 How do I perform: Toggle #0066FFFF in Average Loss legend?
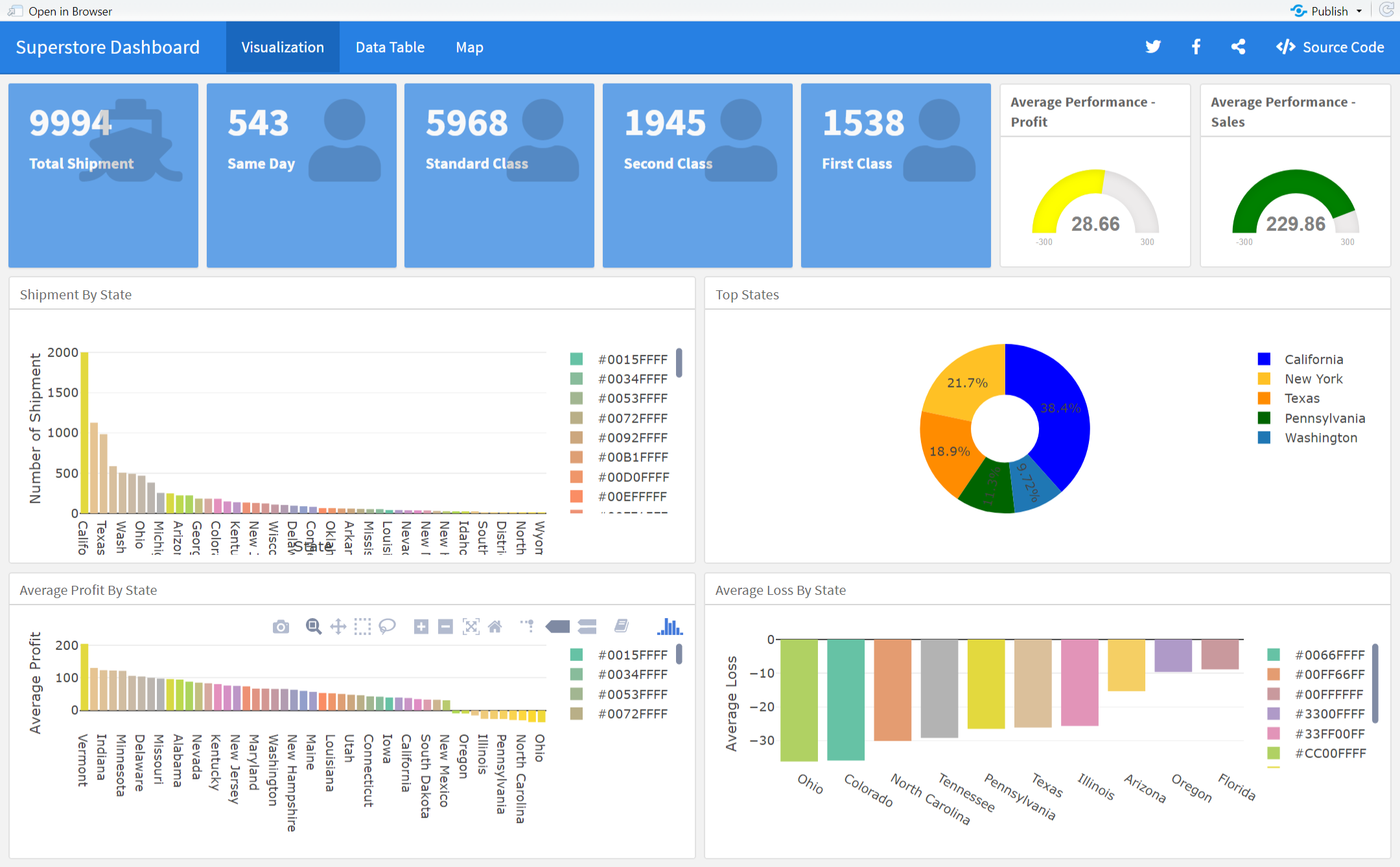[1316, 654]
